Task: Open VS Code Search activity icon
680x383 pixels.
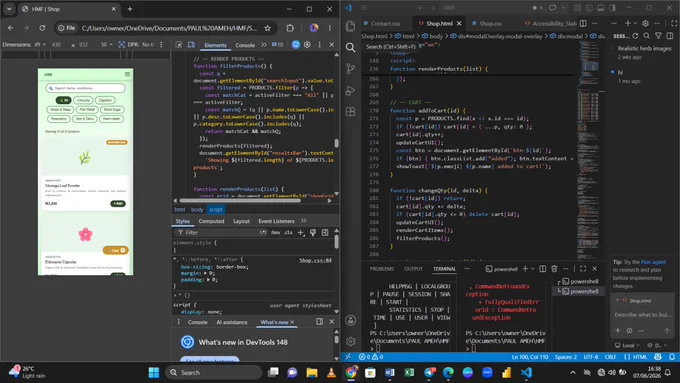Action: tap(350, 47)
